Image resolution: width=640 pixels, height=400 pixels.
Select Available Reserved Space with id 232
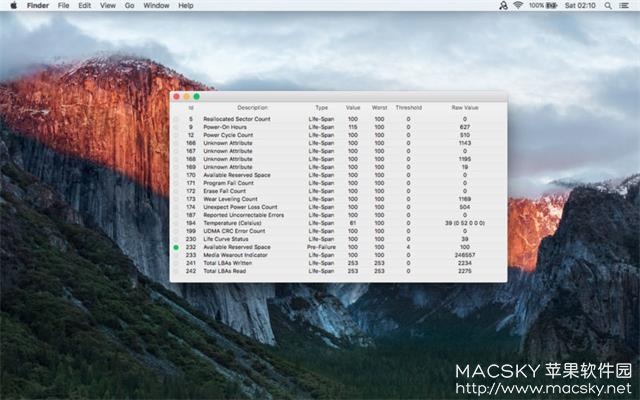click(338, 247)
